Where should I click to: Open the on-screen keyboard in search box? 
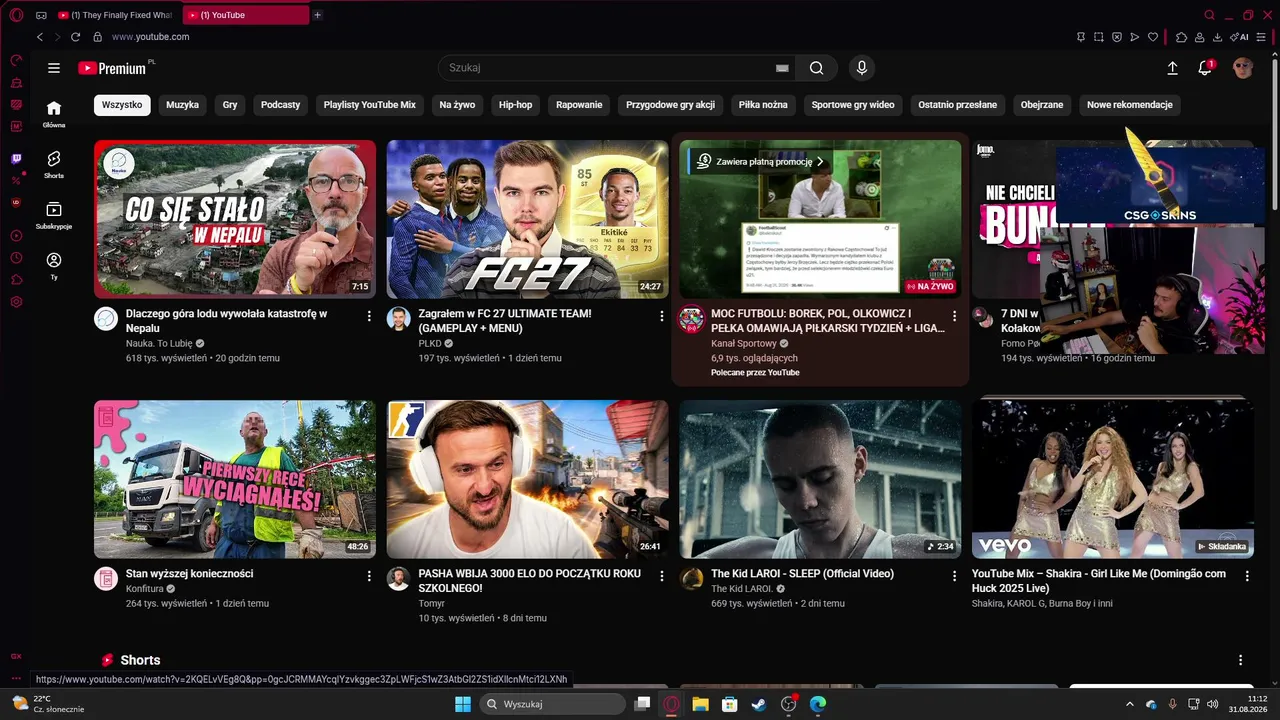click(x=782, y=68)
